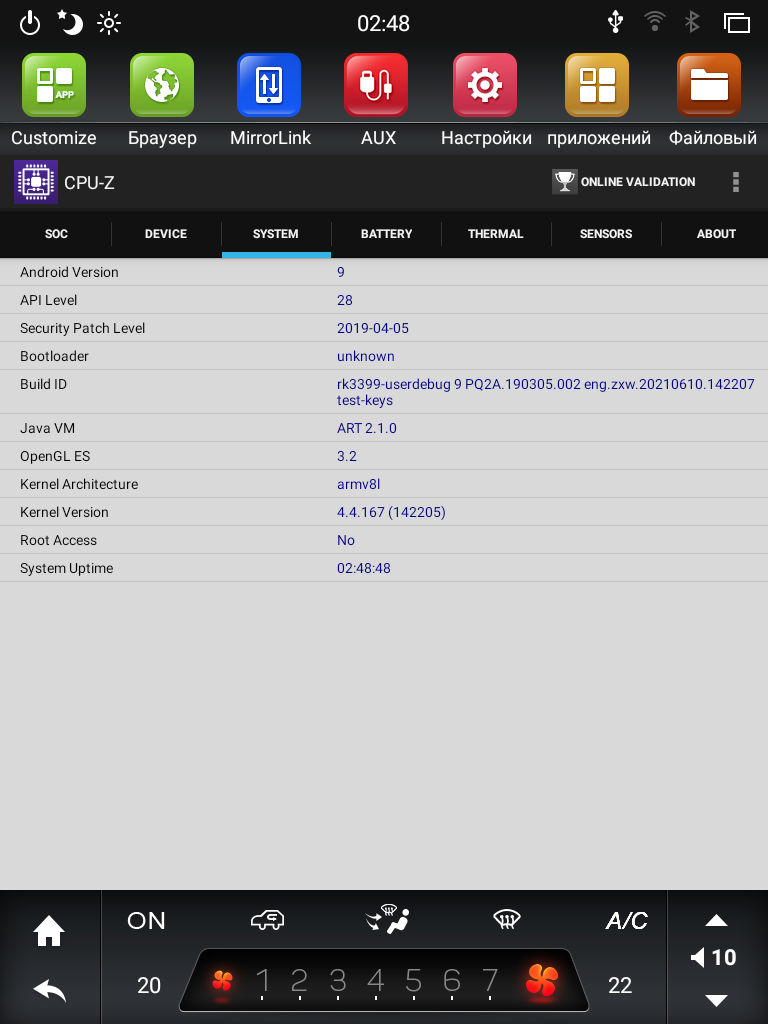The height and width of the screenshot is (1024, 768).
Task: Lower volume with down arrow
Action: tap(716, 1000)
